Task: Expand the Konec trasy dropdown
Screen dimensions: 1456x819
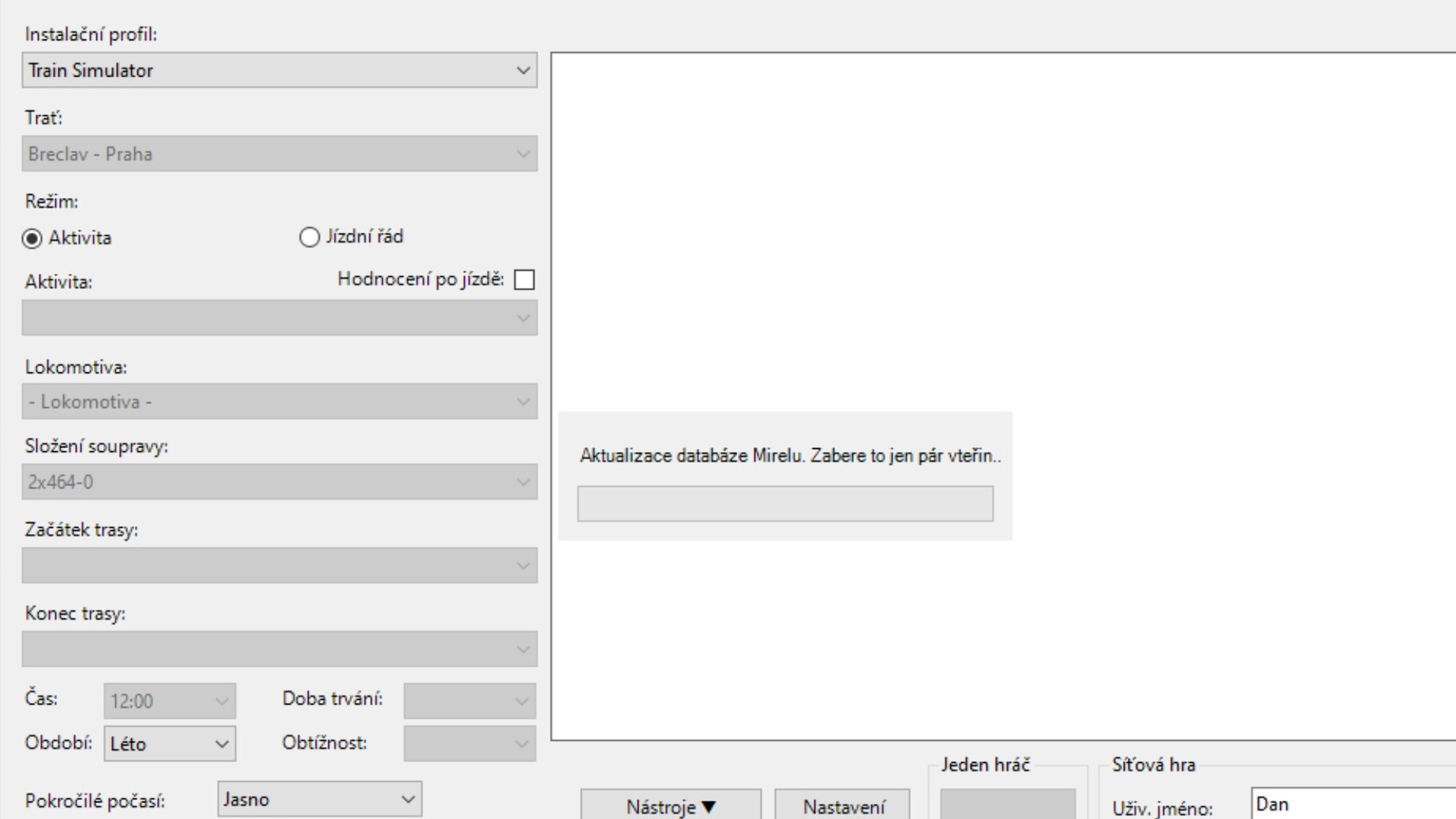Action: pos(279,649)
